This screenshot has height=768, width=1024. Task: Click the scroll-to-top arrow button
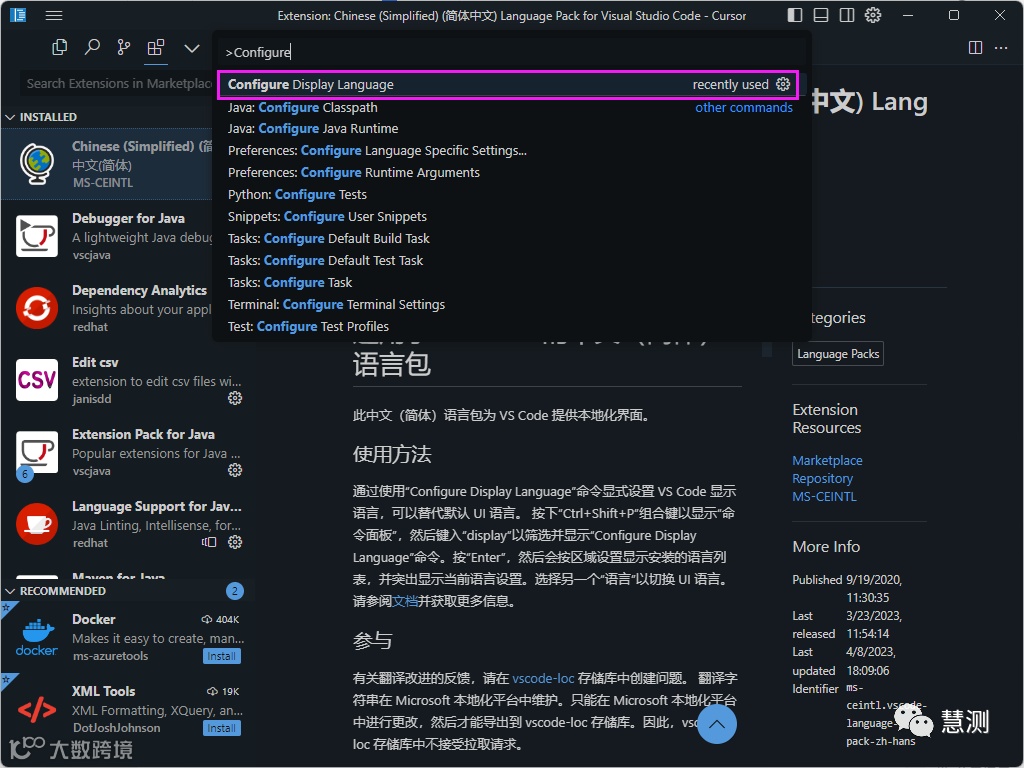click(x=716, y=724)
